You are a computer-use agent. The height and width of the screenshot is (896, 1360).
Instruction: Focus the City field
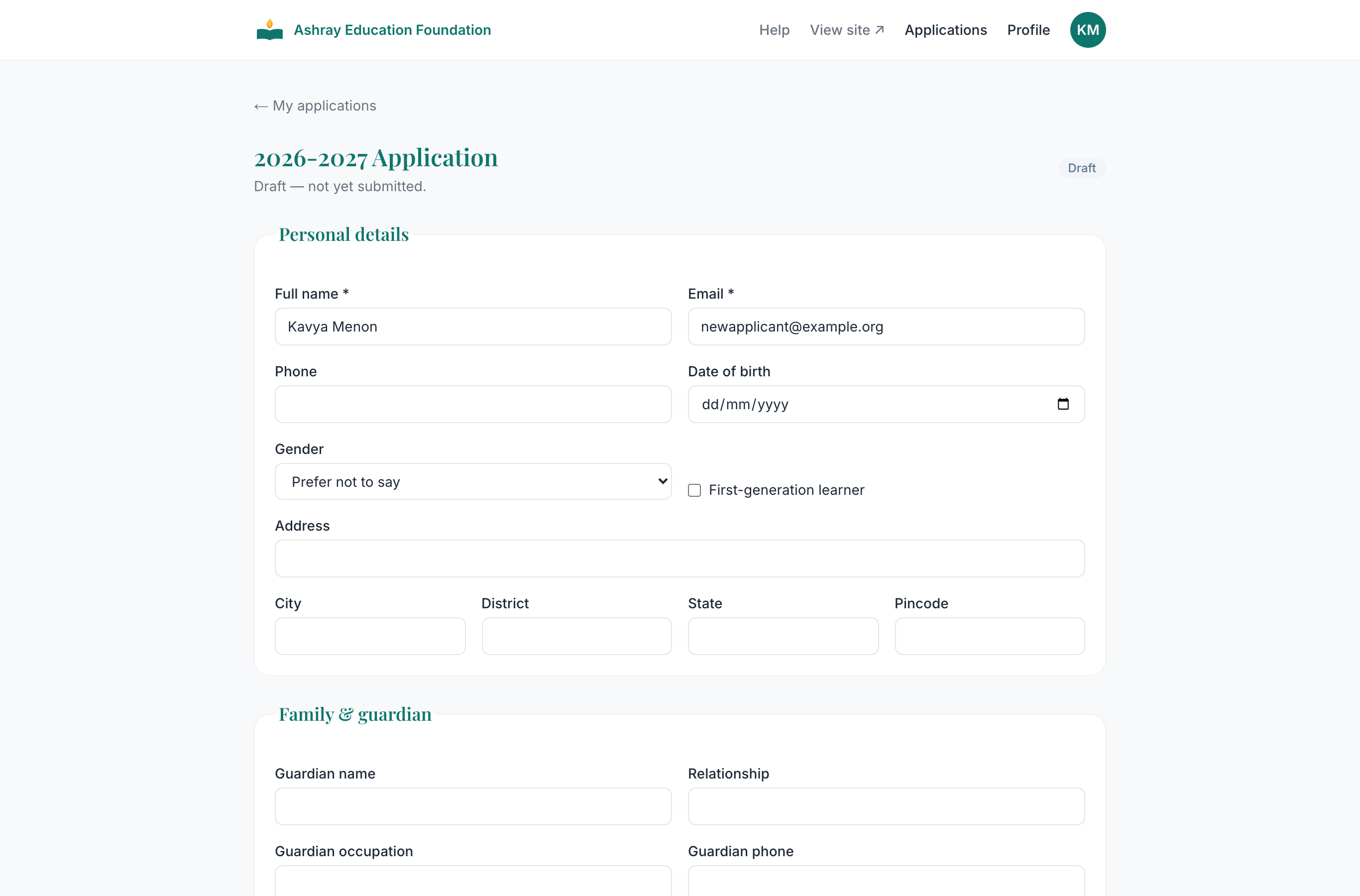370,636
